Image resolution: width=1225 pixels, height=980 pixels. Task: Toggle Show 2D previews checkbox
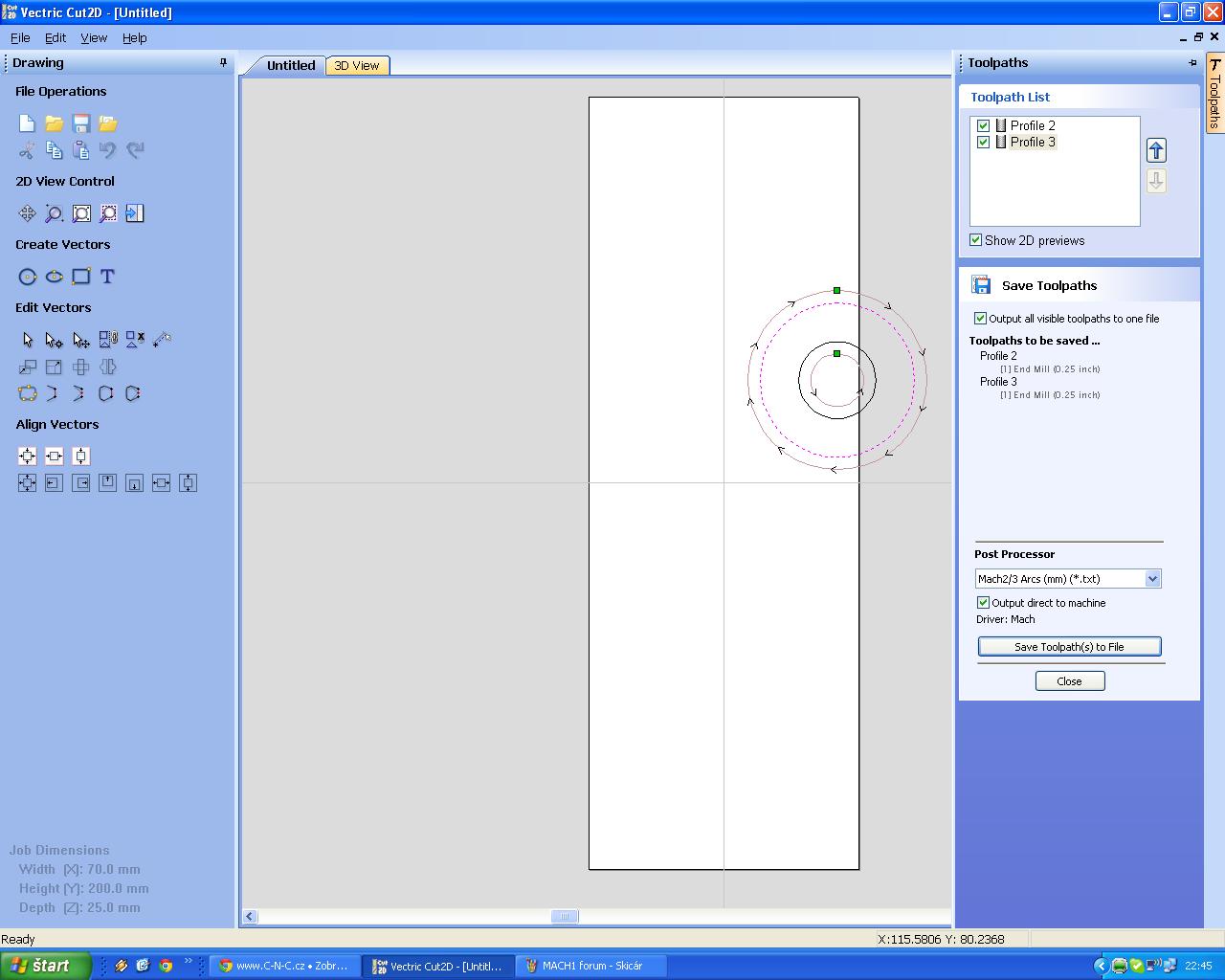coord(976,240)
